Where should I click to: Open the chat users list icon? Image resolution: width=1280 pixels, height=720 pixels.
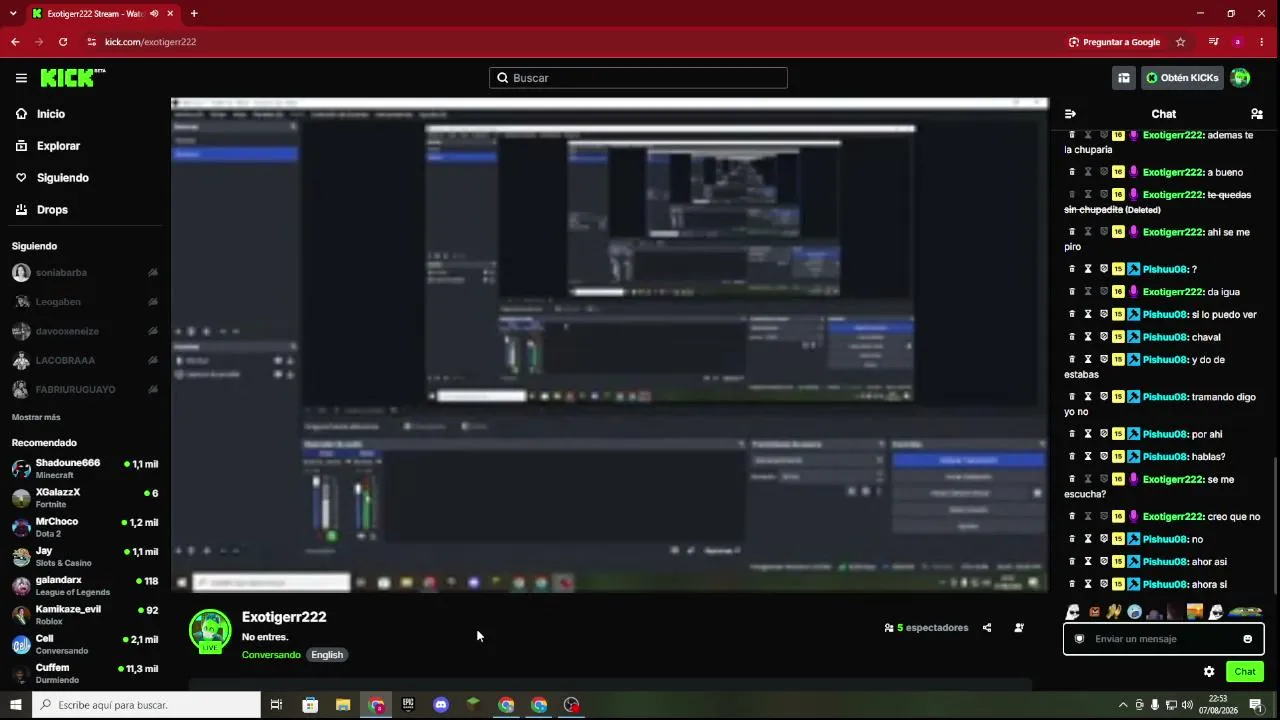coord(1257,114)
